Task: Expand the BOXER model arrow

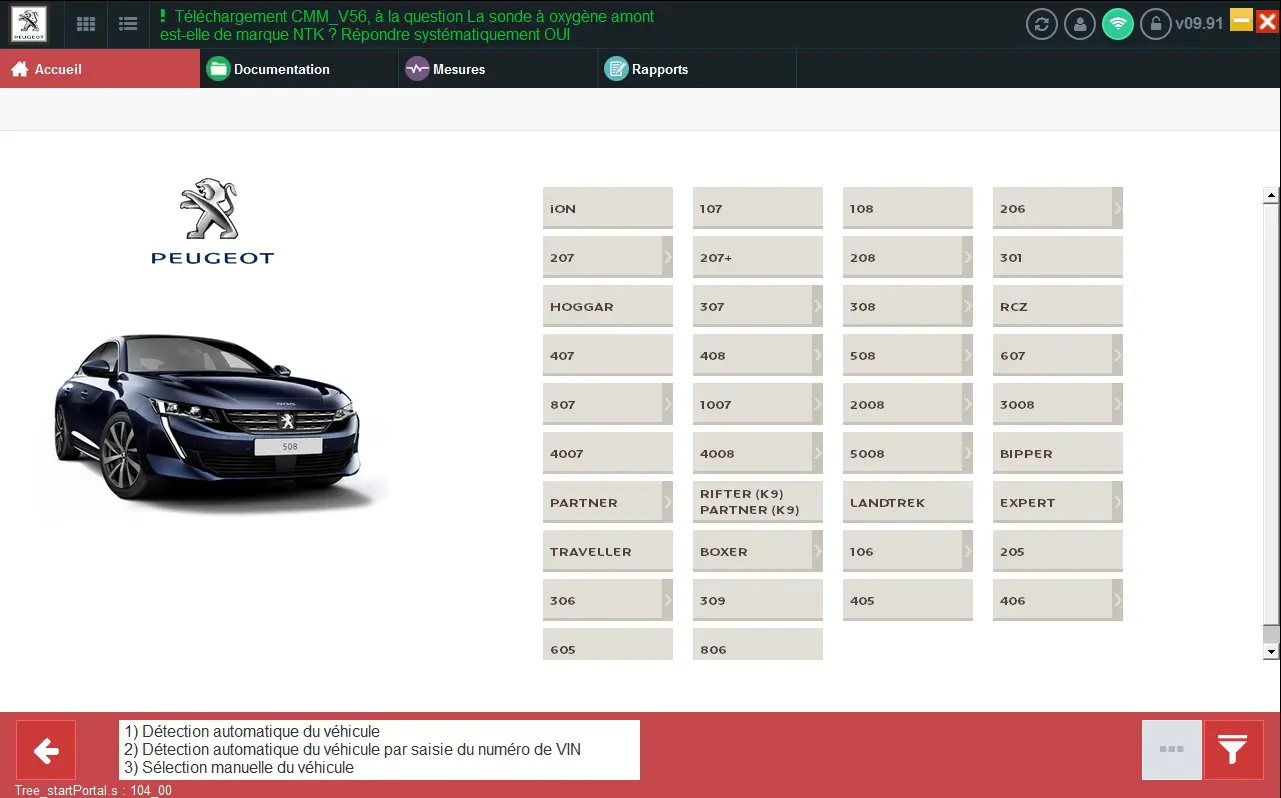Action: tap(817, 551)
